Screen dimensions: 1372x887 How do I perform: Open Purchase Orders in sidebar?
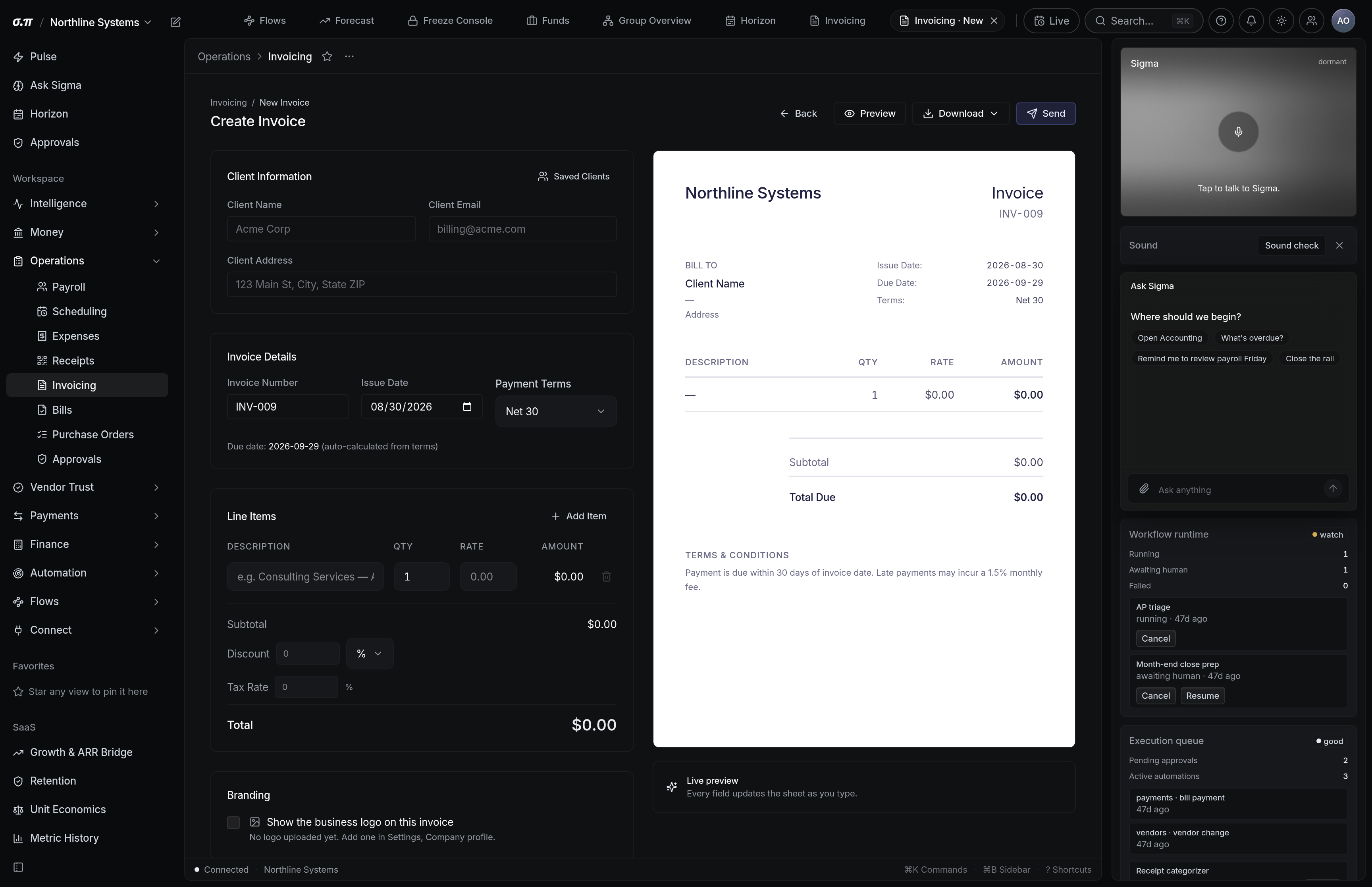(87, 435)
